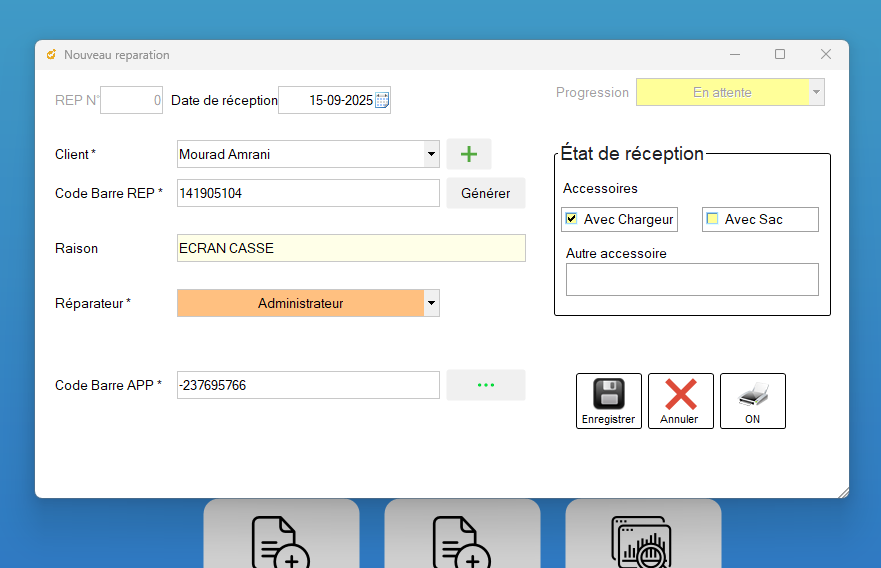Click the REP N° number field

point(131,100)
